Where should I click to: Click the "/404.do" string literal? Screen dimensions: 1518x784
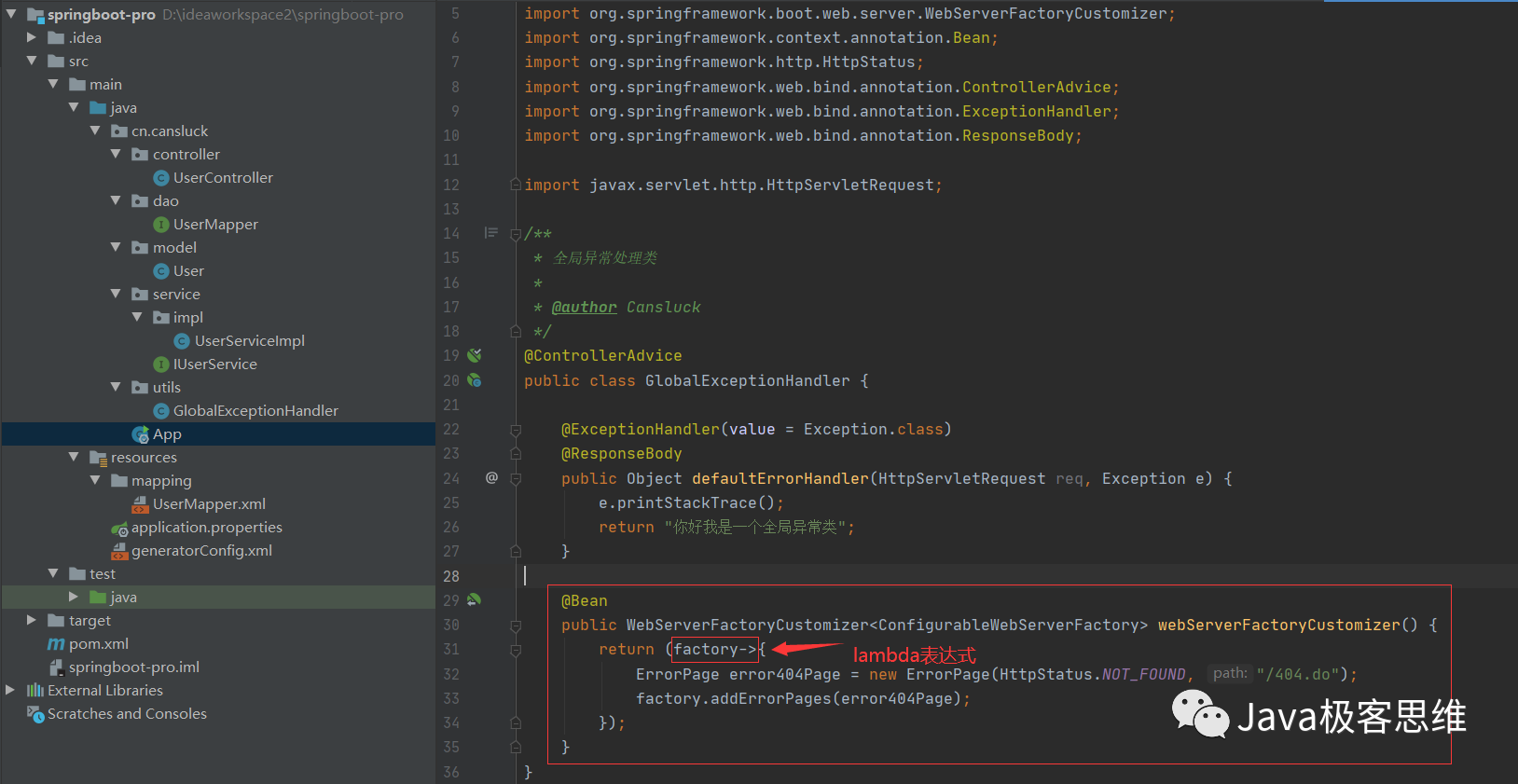coord(1298,674)
